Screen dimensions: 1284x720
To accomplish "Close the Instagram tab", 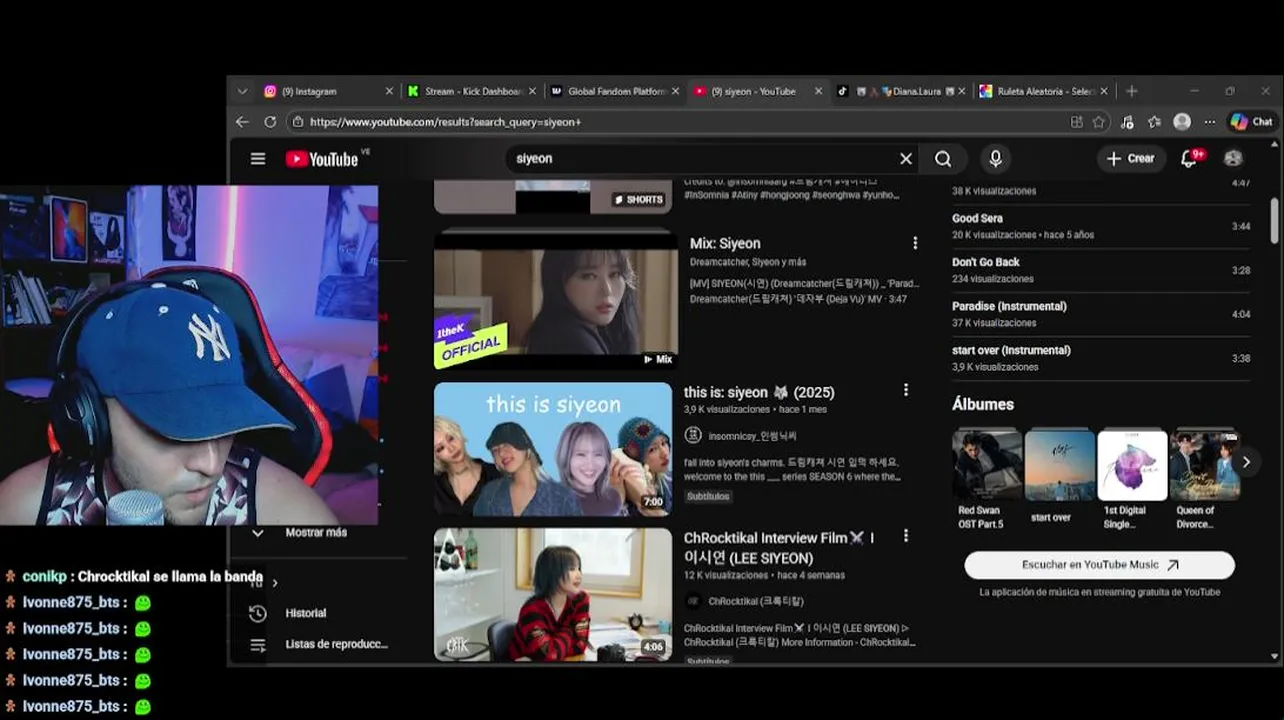I will coord(389,91).
